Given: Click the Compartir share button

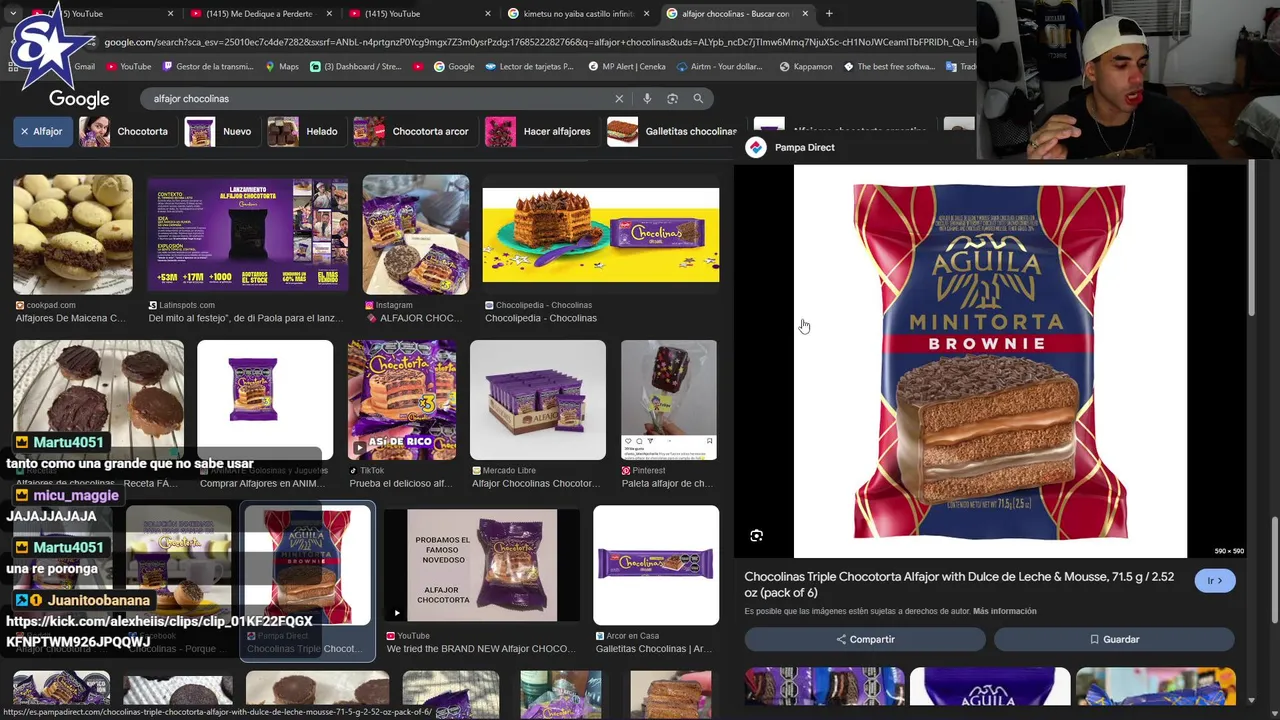Looking at the screenshot, I should click(865, 639).
